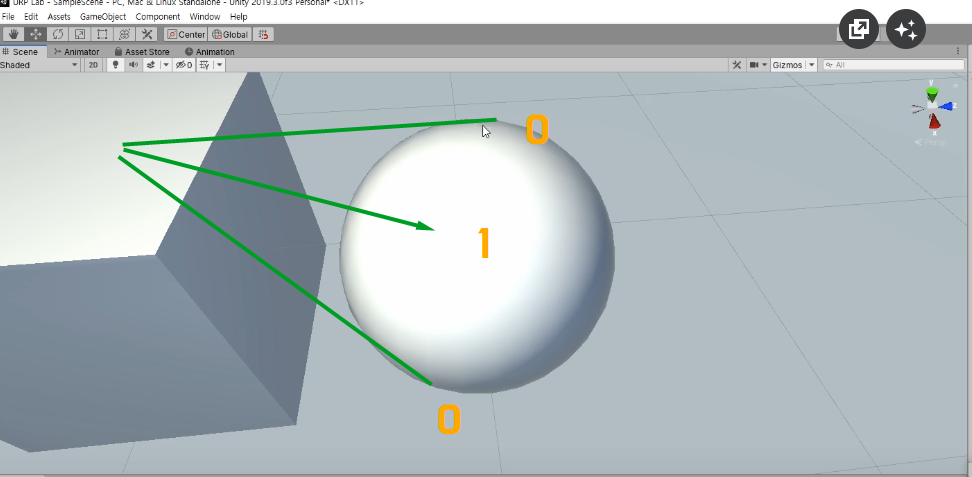
Task: Toggle scene gizmo rotation lock
Action: coord(955,86)
